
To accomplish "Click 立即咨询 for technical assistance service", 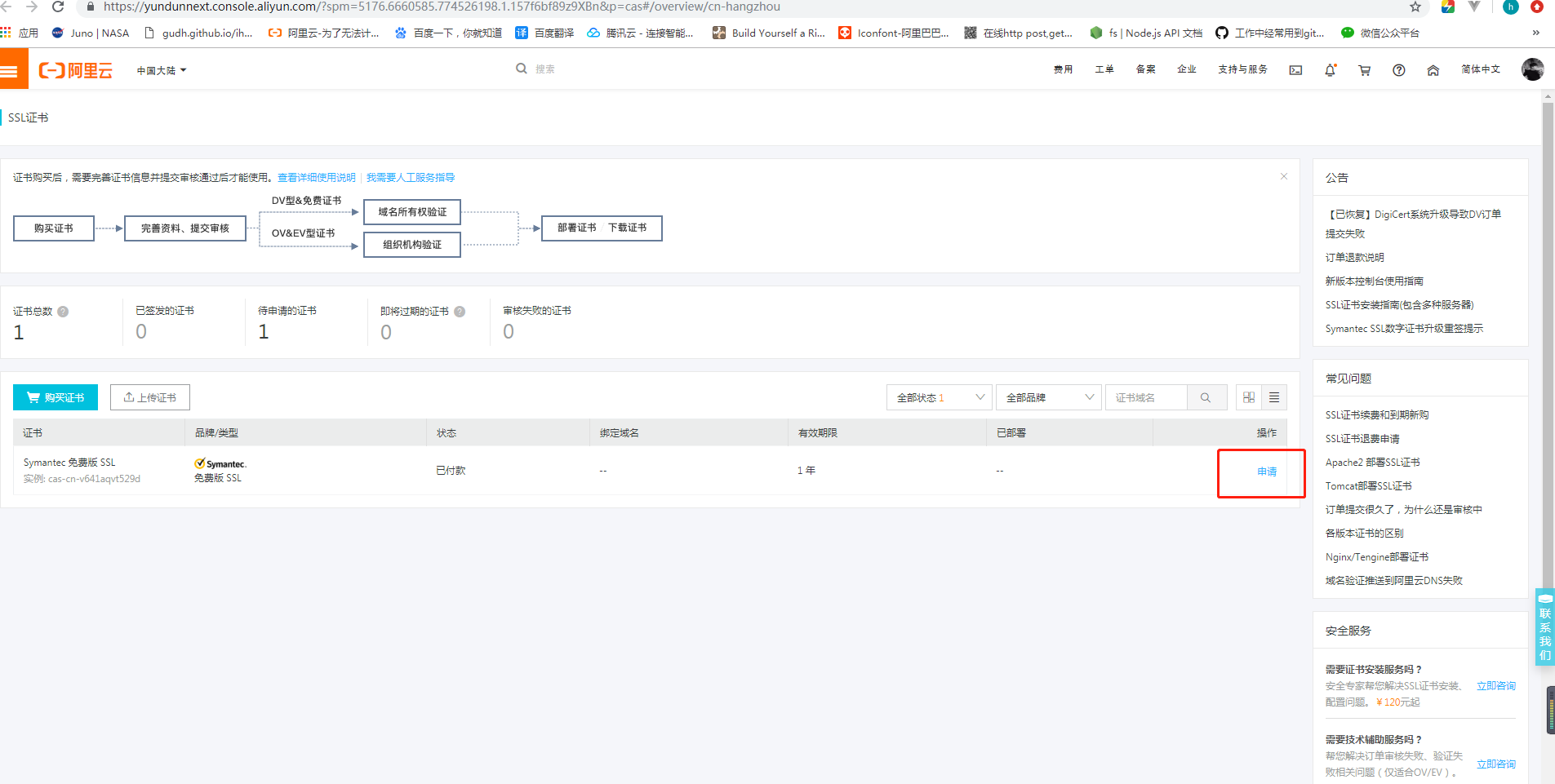I will 1496,764.
